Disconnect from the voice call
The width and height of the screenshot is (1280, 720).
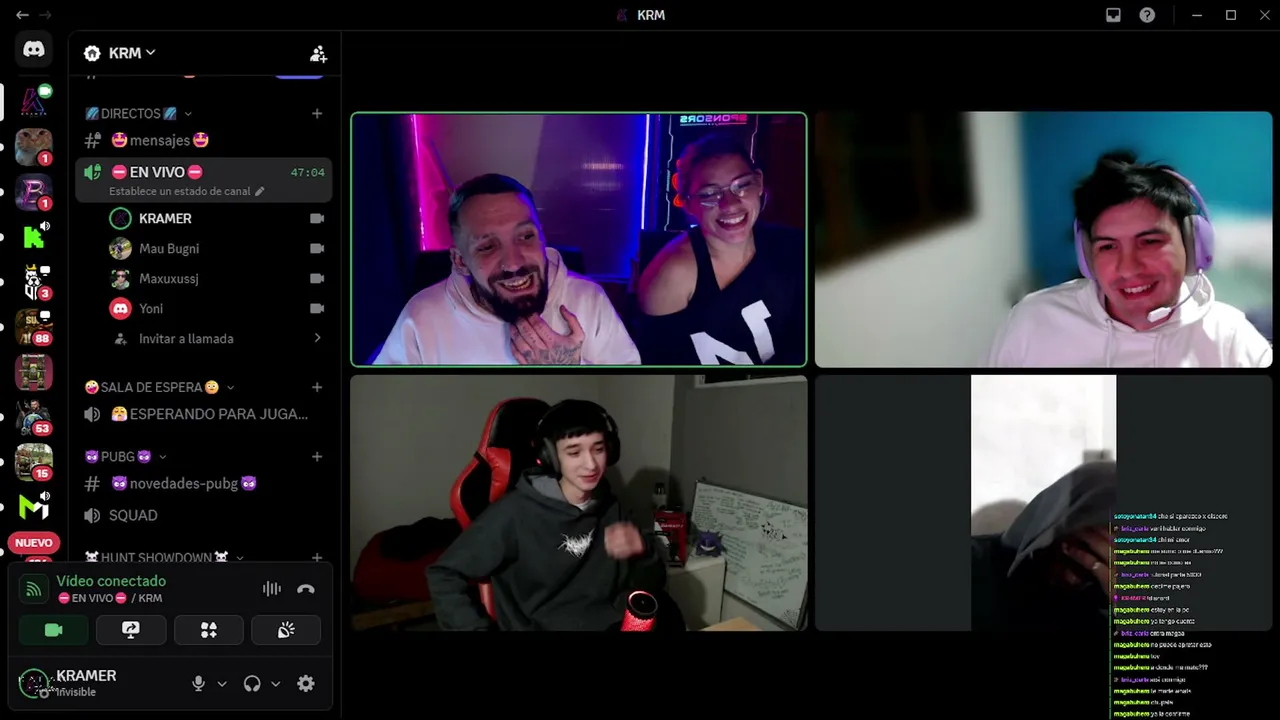(x=306, y=589)
